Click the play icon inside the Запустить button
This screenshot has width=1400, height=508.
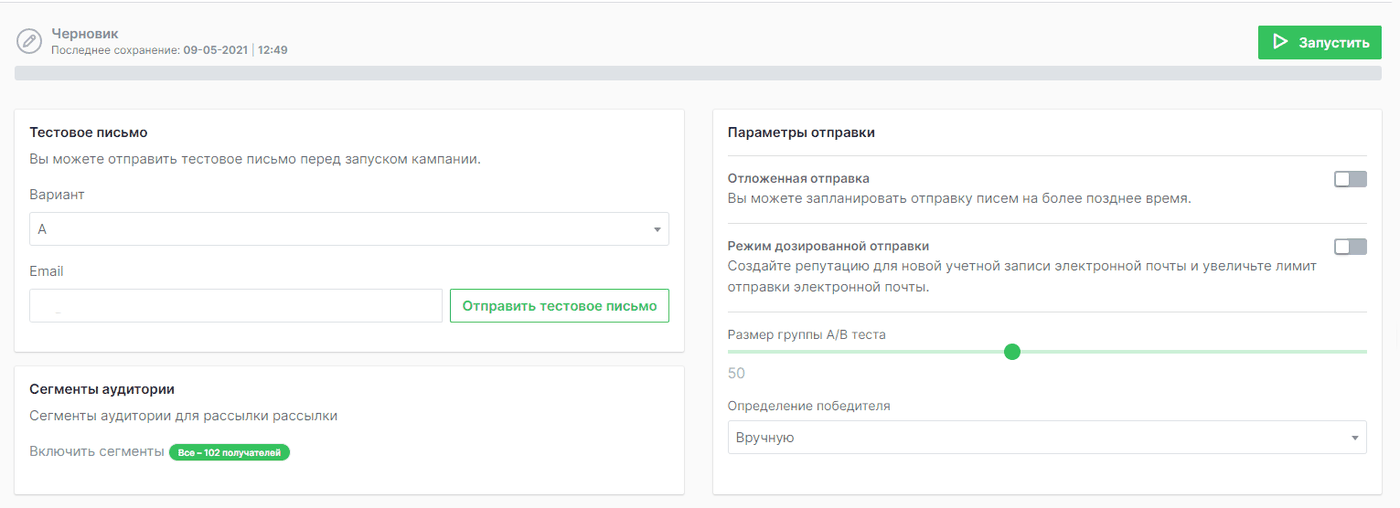(1279, 43)
